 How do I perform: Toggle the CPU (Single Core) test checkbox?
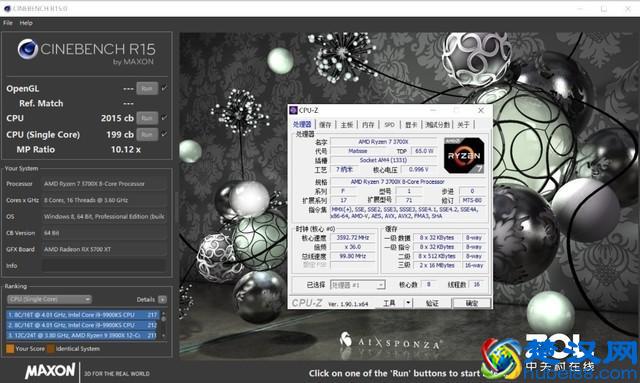(x=164, y=134)
